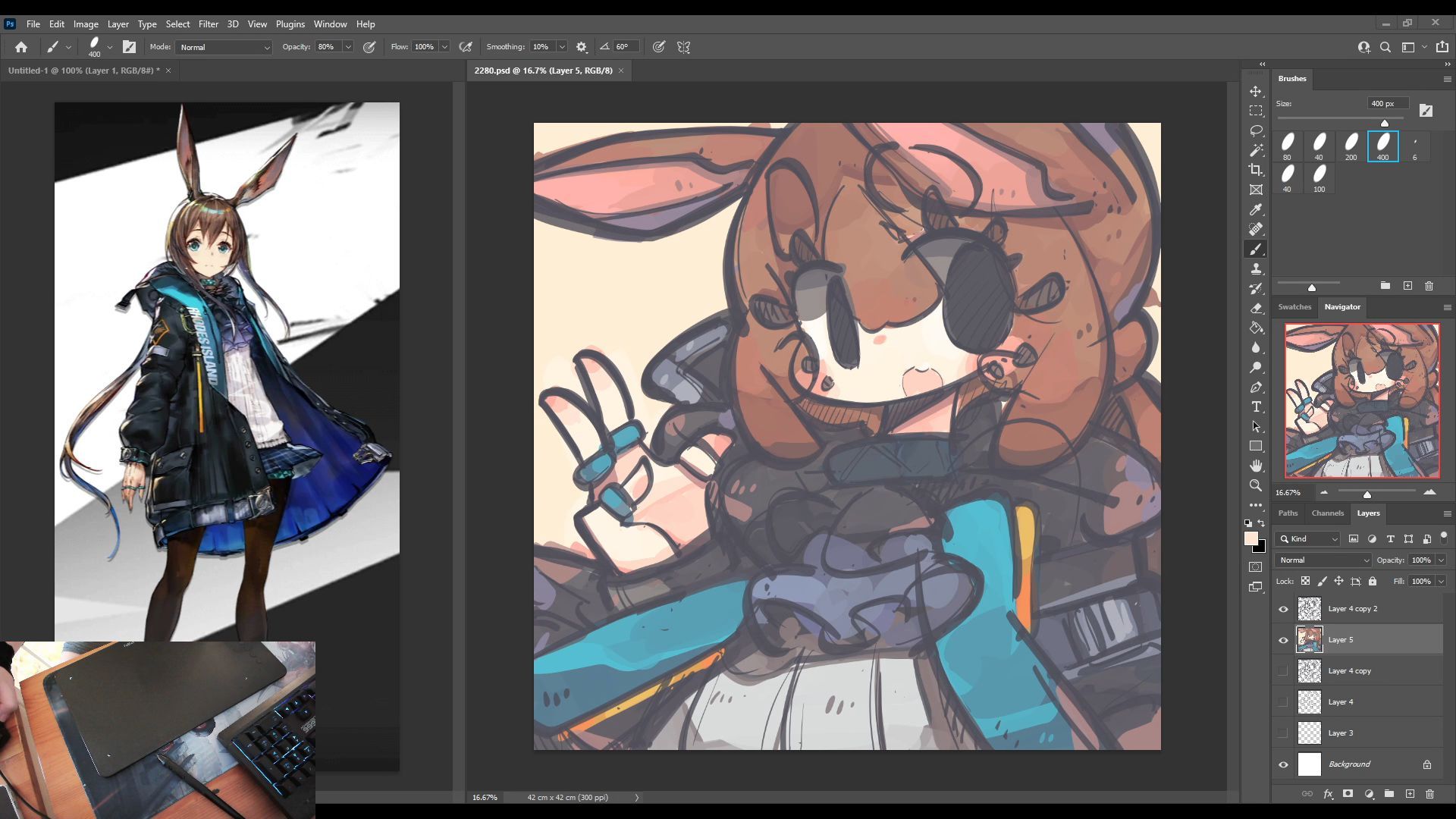The height and width of the screenshot is (819, 1456).
Task: Toggle pressure for size button
Action: (x=659, y=47)
